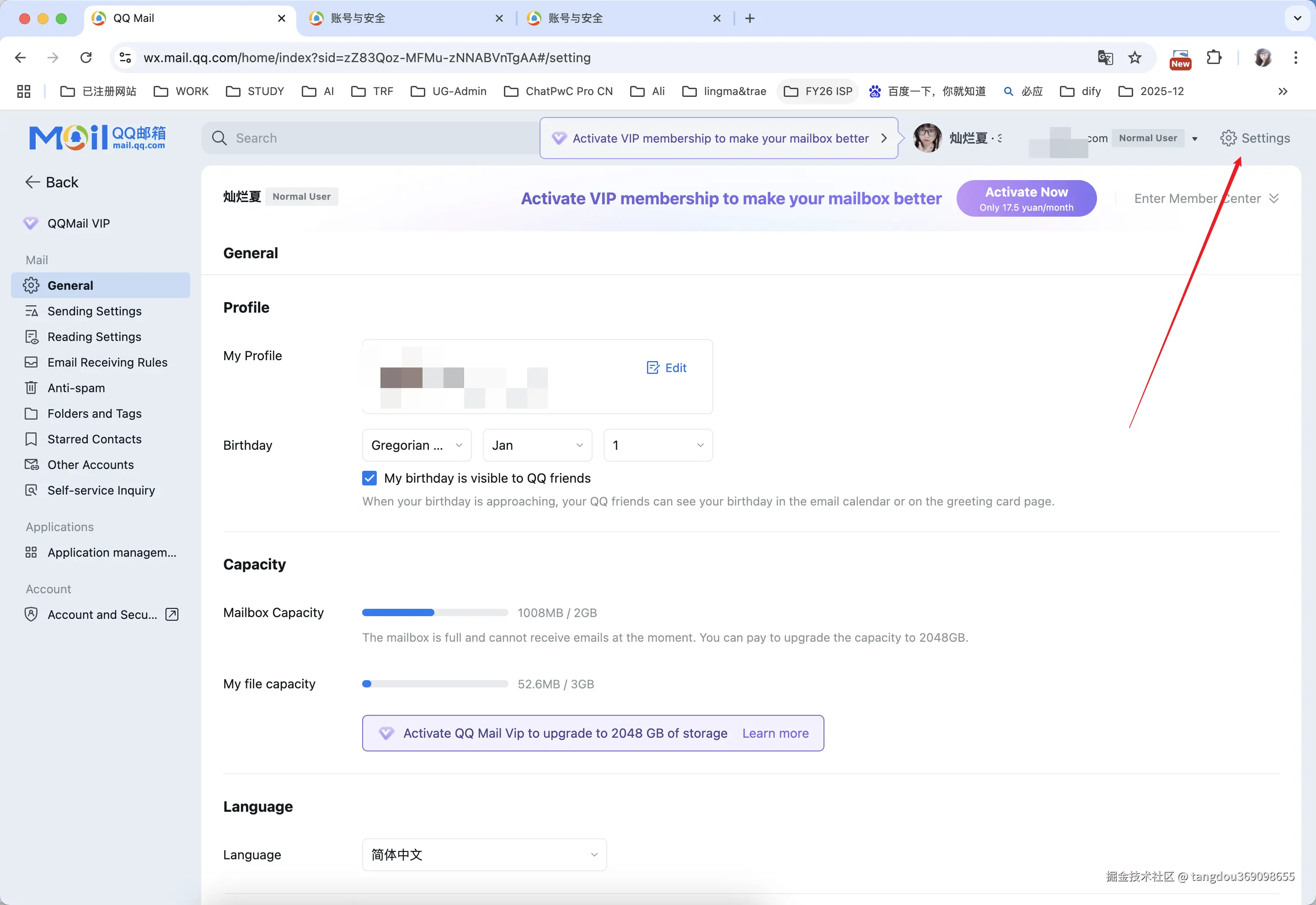This screenshot has width=1316, height=905.
Task: Click the Edit profile pencil icon
Action: click(653, 367)
